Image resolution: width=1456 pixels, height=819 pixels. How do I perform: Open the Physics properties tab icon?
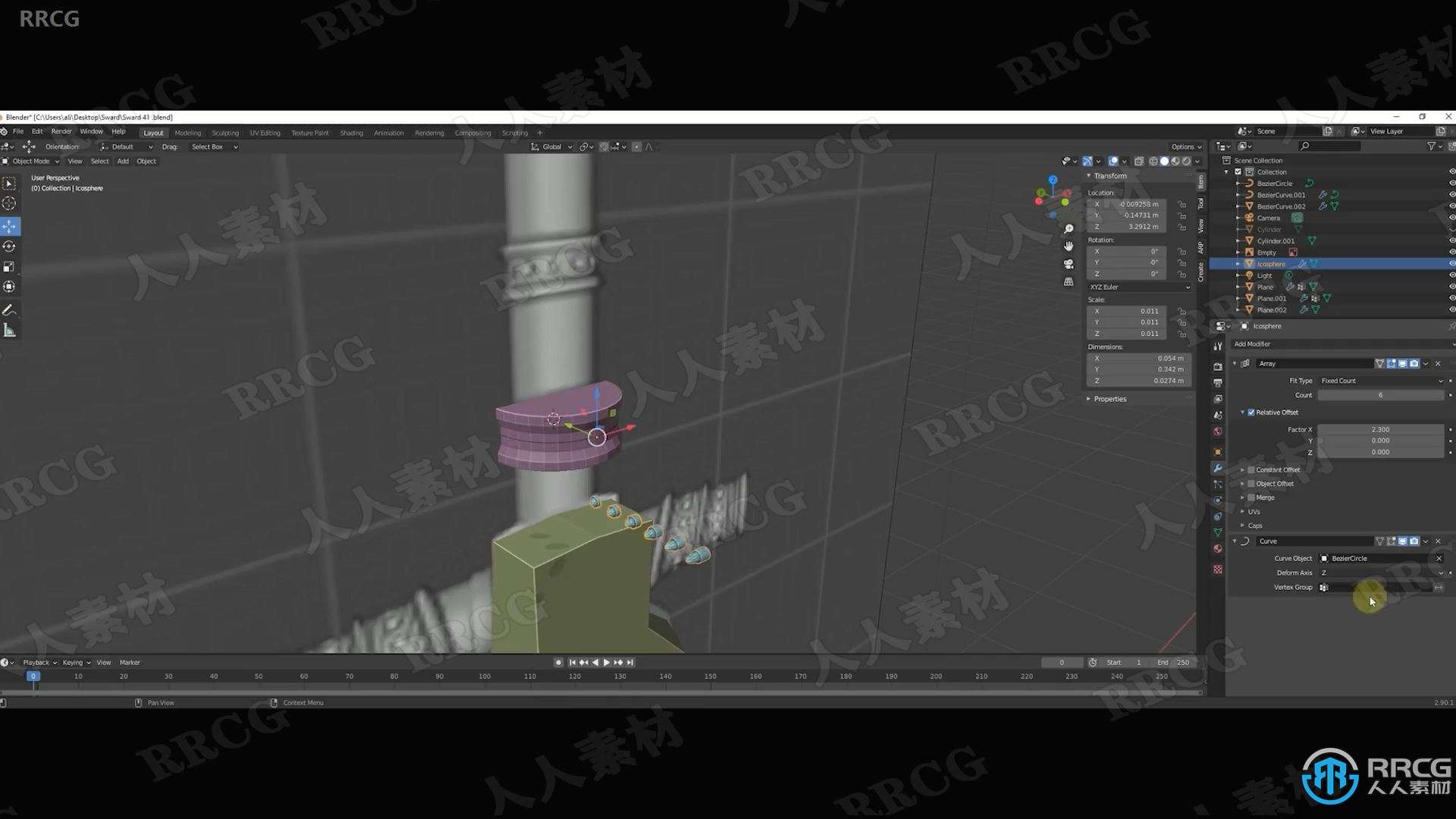pyautogui.click(x=1218, y=500)
